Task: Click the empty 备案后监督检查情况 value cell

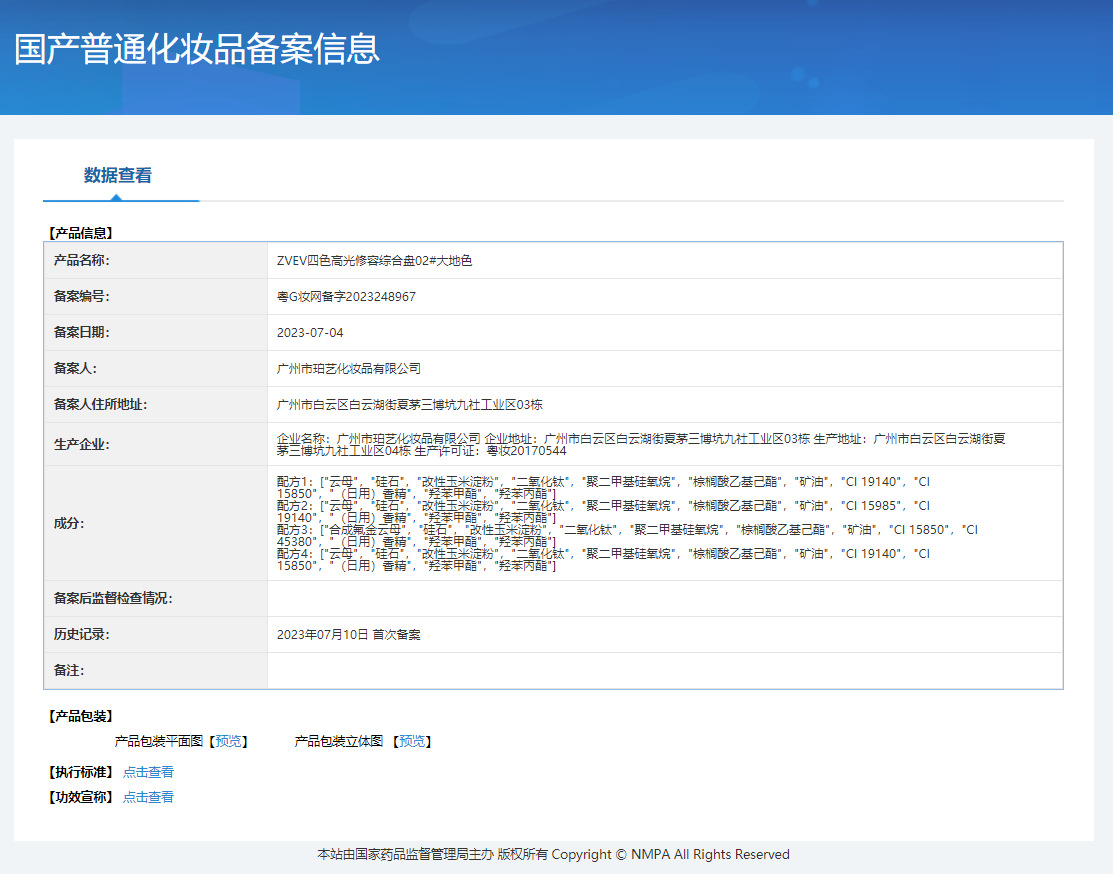Action: tap(664, 599)
